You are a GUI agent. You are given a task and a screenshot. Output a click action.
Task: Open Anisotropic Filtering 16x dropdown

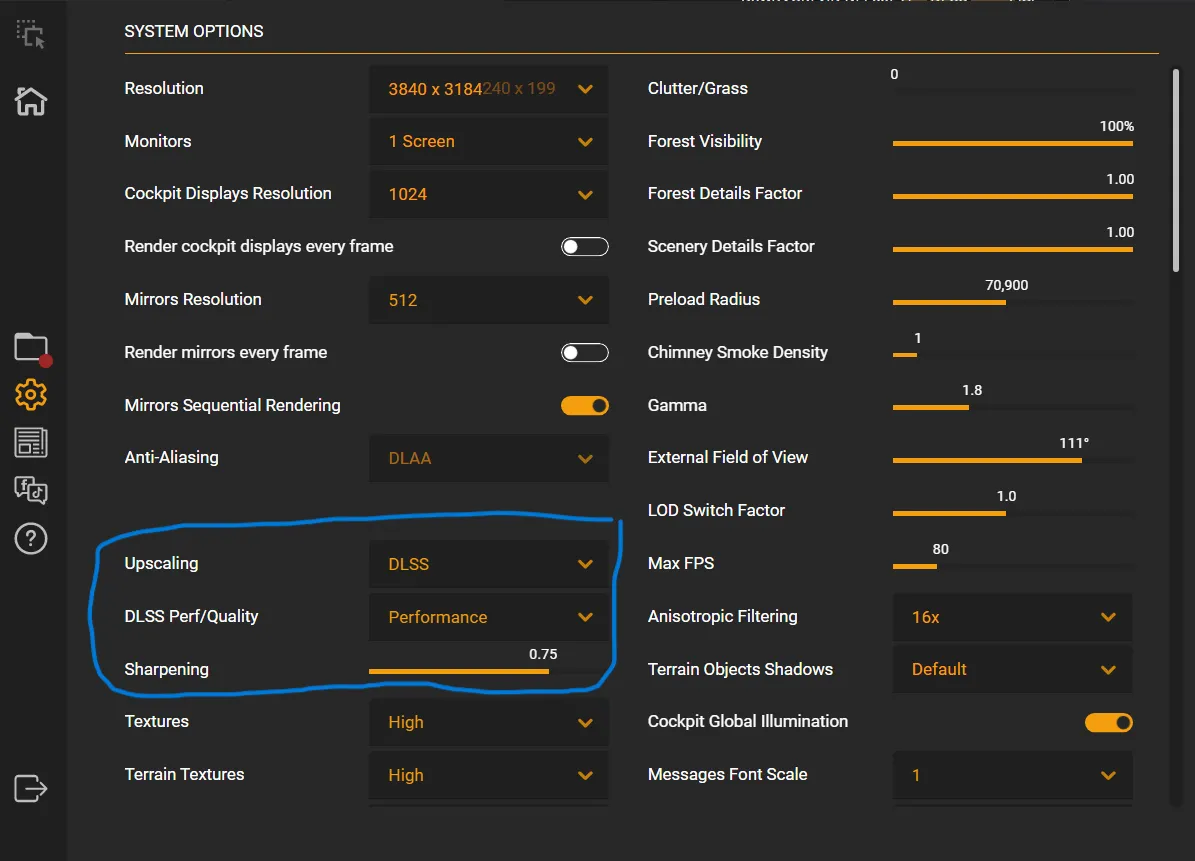point(1012,617)
